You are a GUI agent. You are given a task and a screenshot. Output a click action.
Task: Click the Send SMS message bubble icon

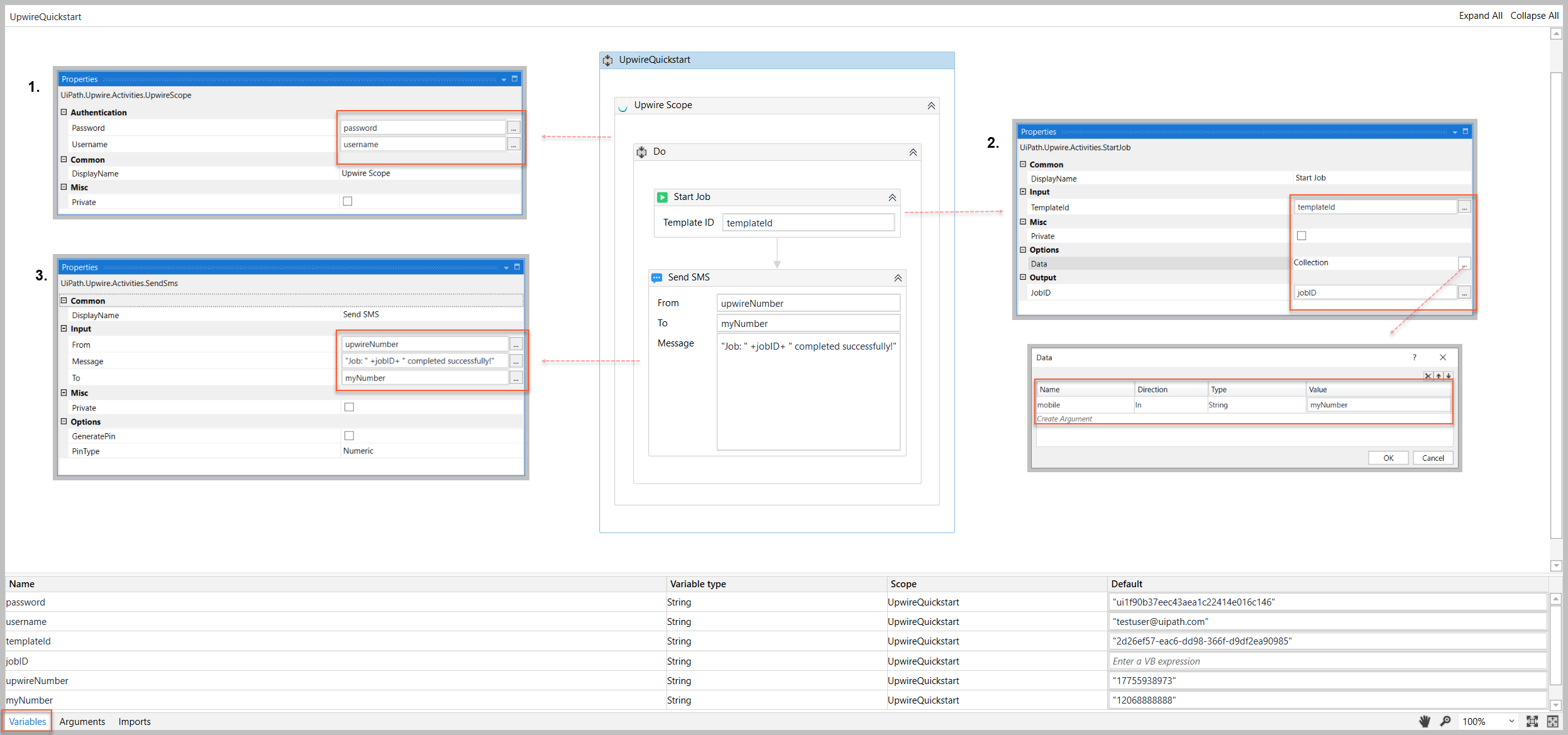pyautogui.click(x=656, y=278)
